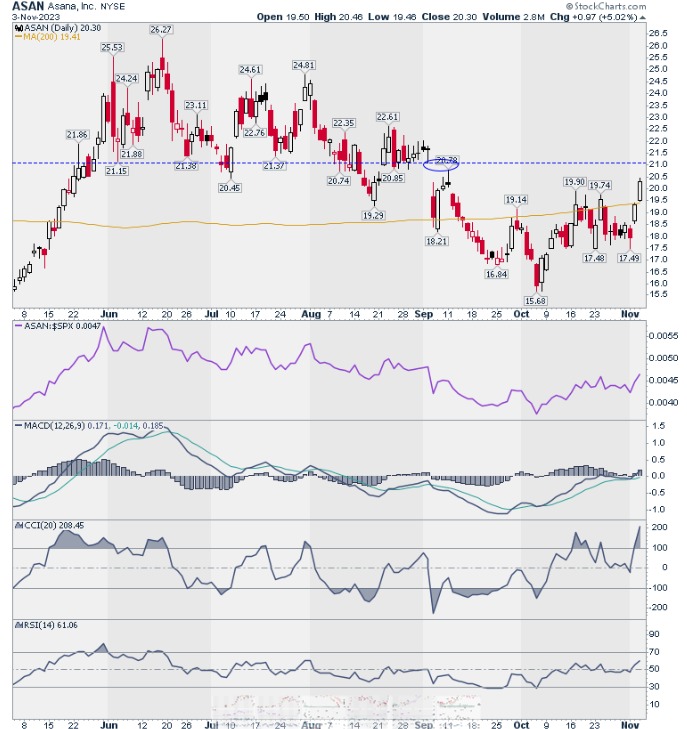Click the 19.90 high price label
This screenshot has height=729, width=687.
tap(574, 182)
